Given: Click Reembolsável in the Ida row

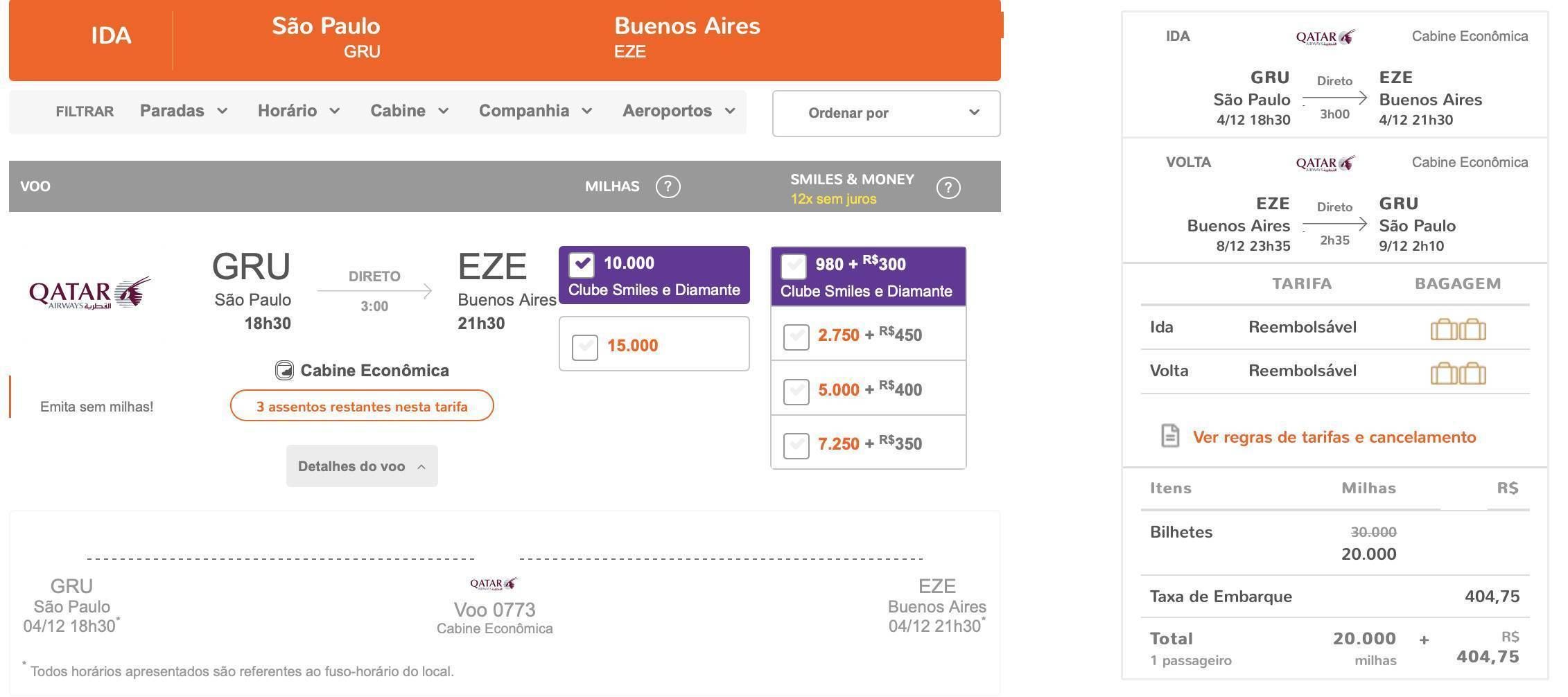Looking at the screenshot, I should pyautogui.click(x=1303, y=327).
